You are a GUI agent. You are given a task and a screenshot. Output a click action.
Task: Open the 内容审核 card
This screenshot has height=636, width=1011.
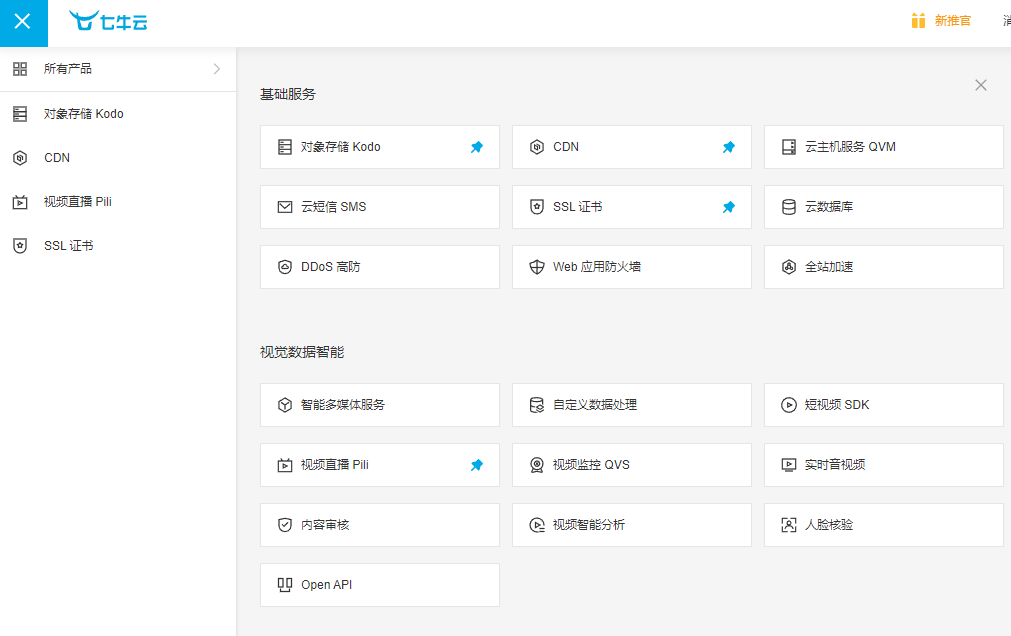coord(380,525)
